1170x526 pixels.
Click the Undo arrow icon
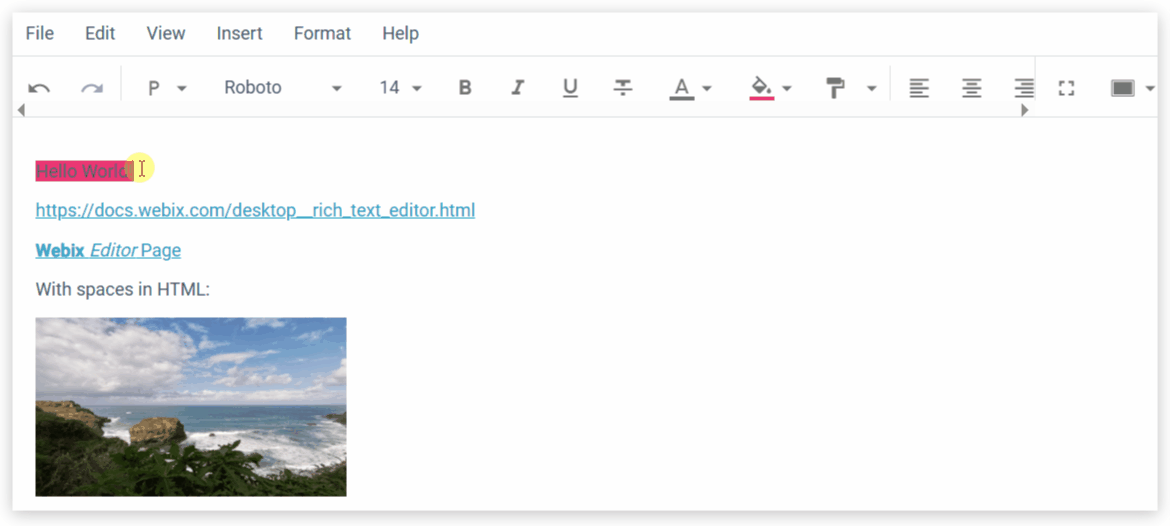(39, 88)
